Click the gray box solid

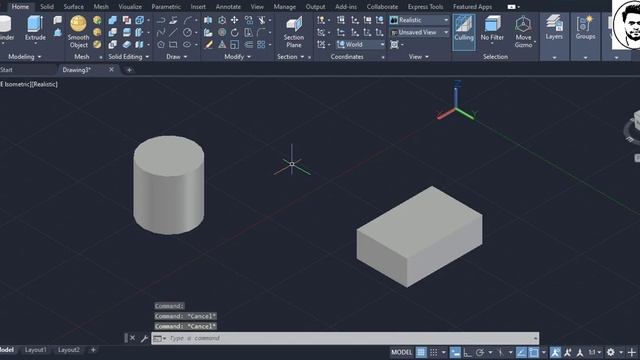[419, 237]
